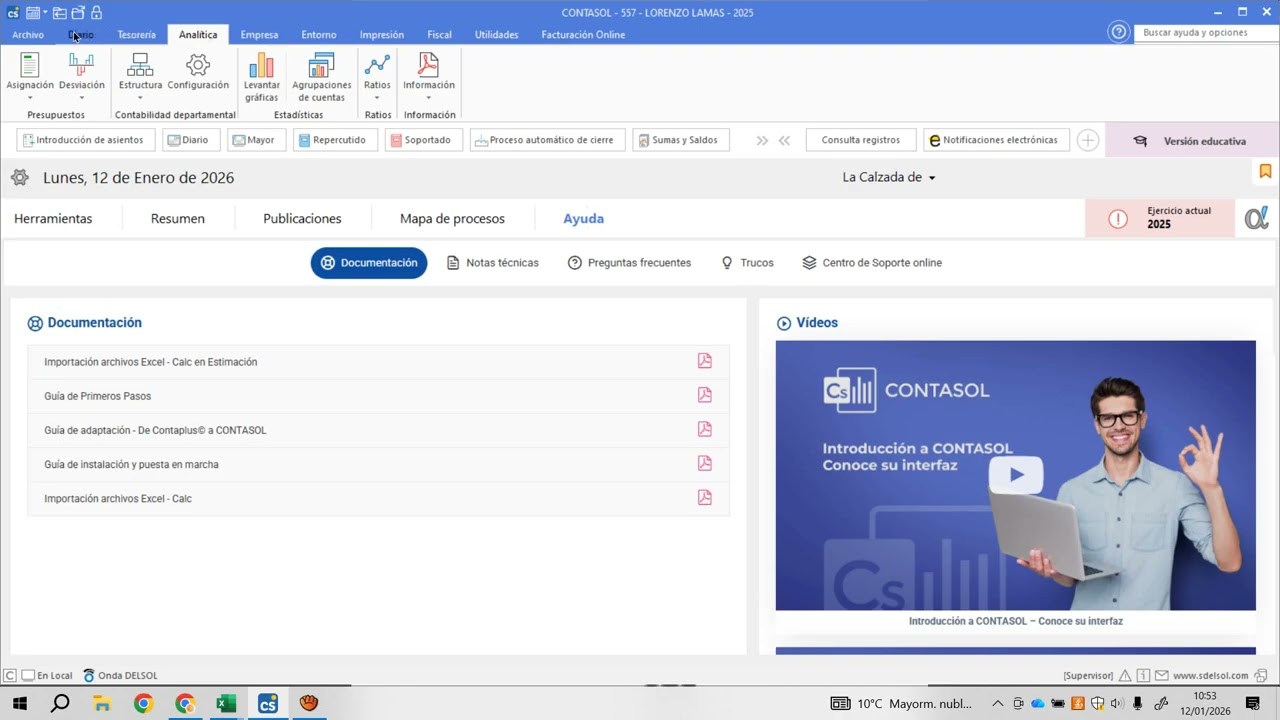Click the Introducción de asientos shortcut
The image size is (1280, 720).
click(86, 140)
